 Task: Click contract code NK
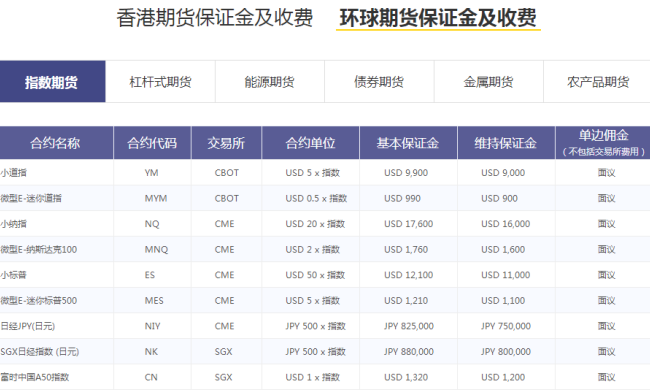(x=151, y=352)
